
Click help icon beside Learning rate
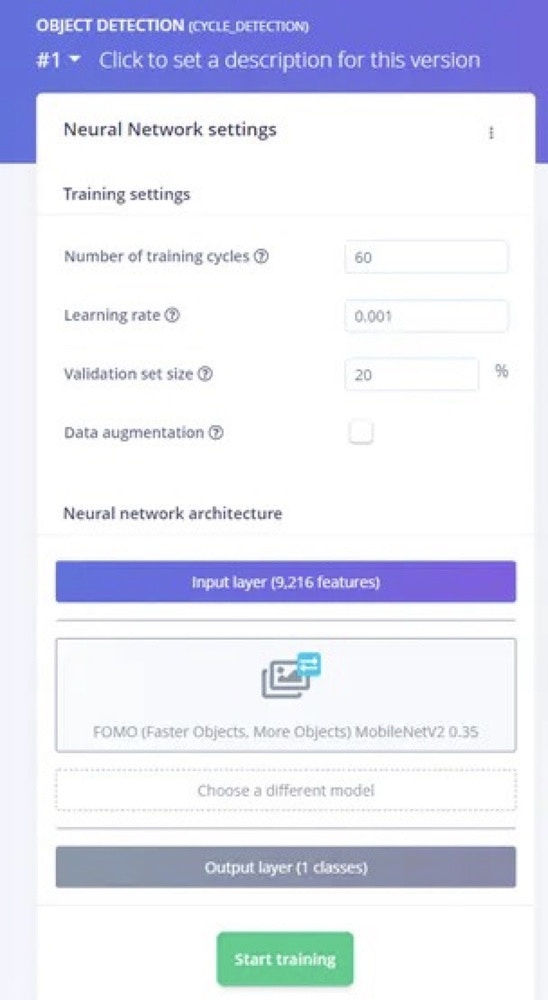pyautogui.click(x=172, y=315)
